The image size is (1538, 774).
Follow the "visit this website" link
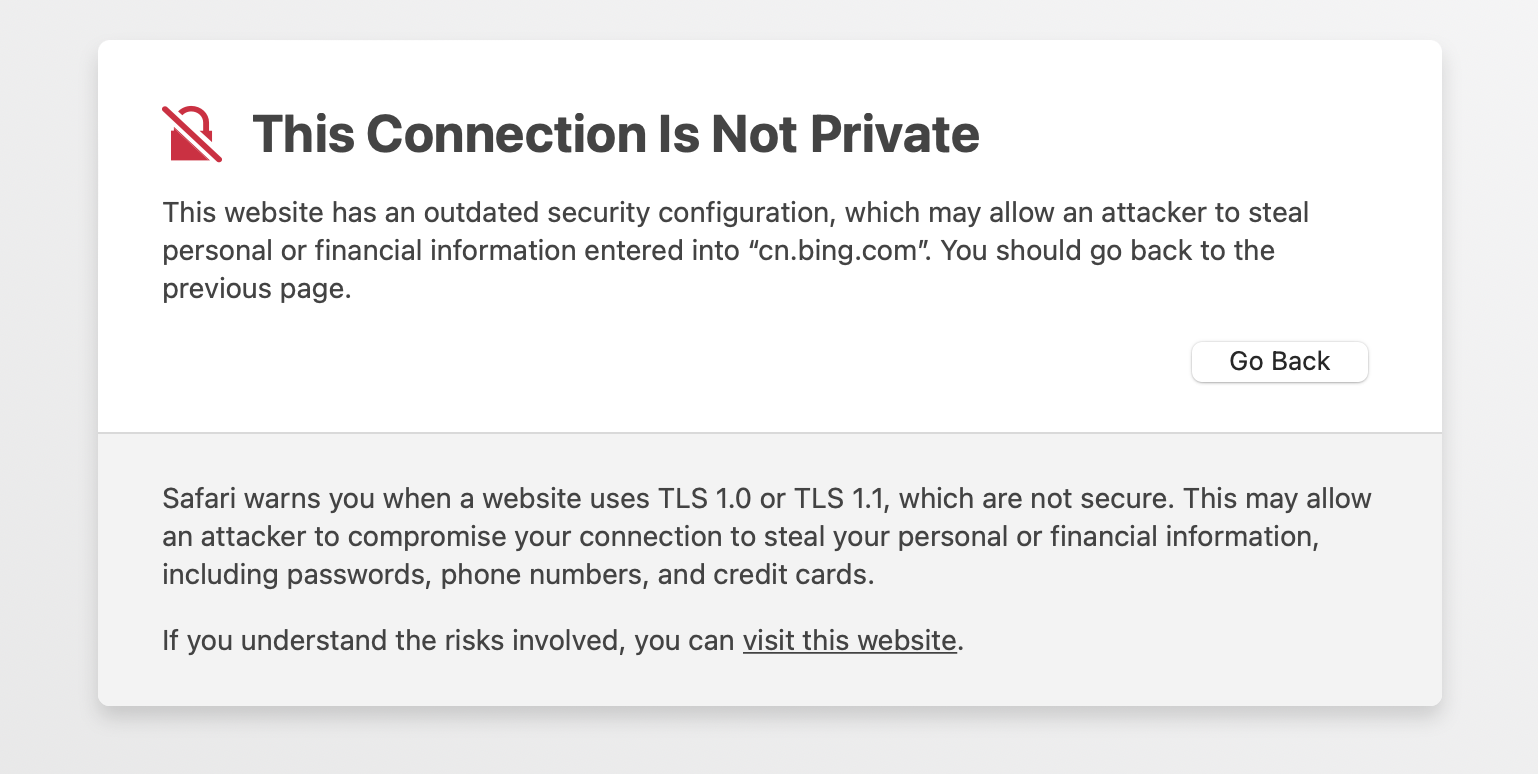[x=849, y=640]
